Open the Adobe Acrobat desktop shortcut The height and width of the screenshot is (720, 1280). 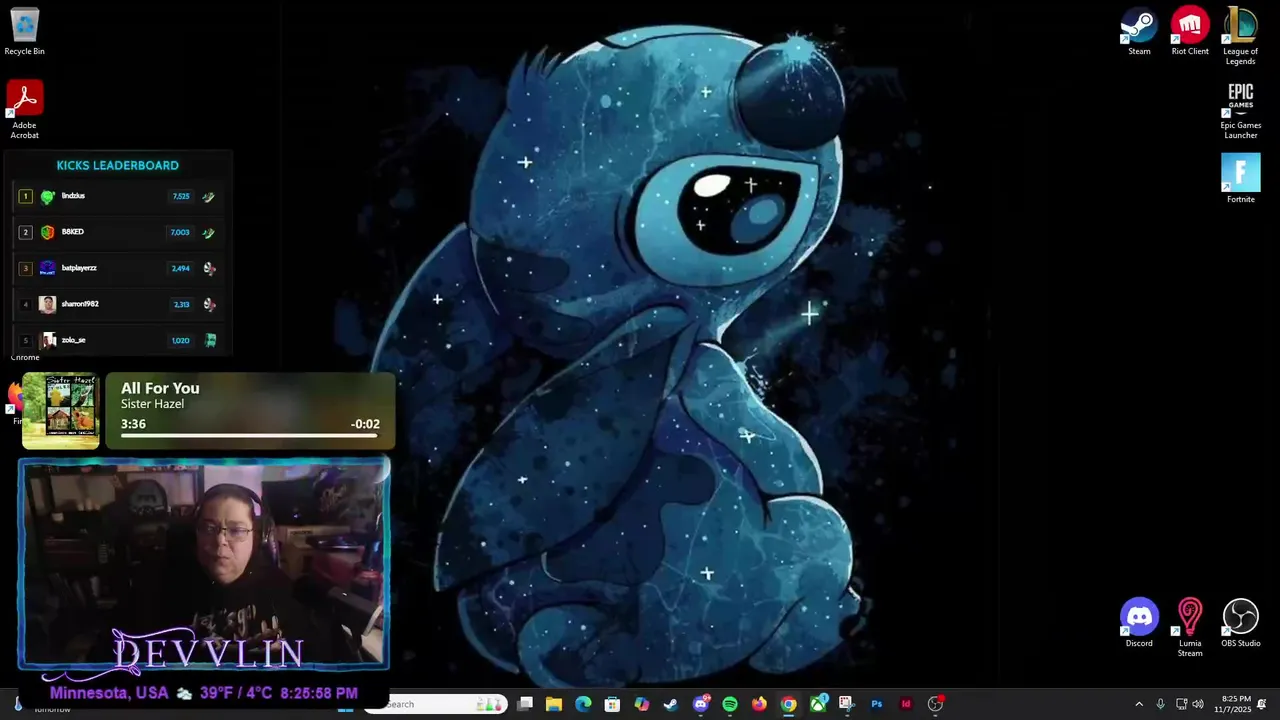tap(24, 109)
